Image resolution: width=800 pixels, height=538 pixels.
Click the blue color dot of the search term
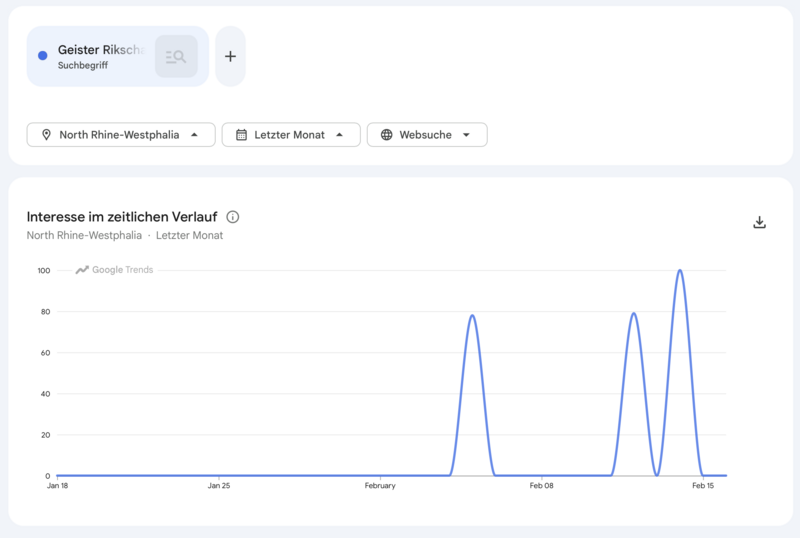42,56
